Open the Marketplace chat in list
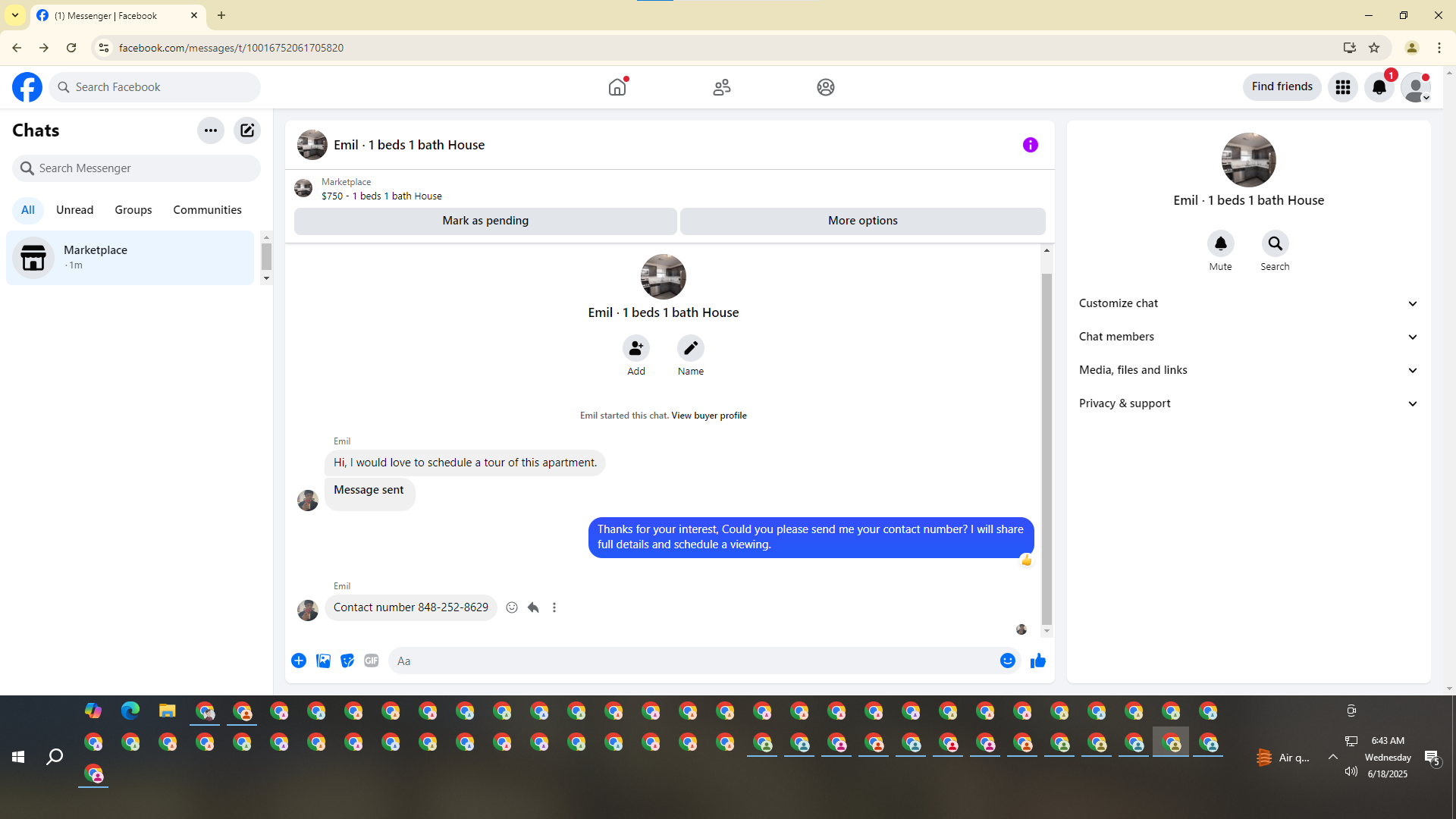Screen dimensions: 1456x819 coord(130,258)
